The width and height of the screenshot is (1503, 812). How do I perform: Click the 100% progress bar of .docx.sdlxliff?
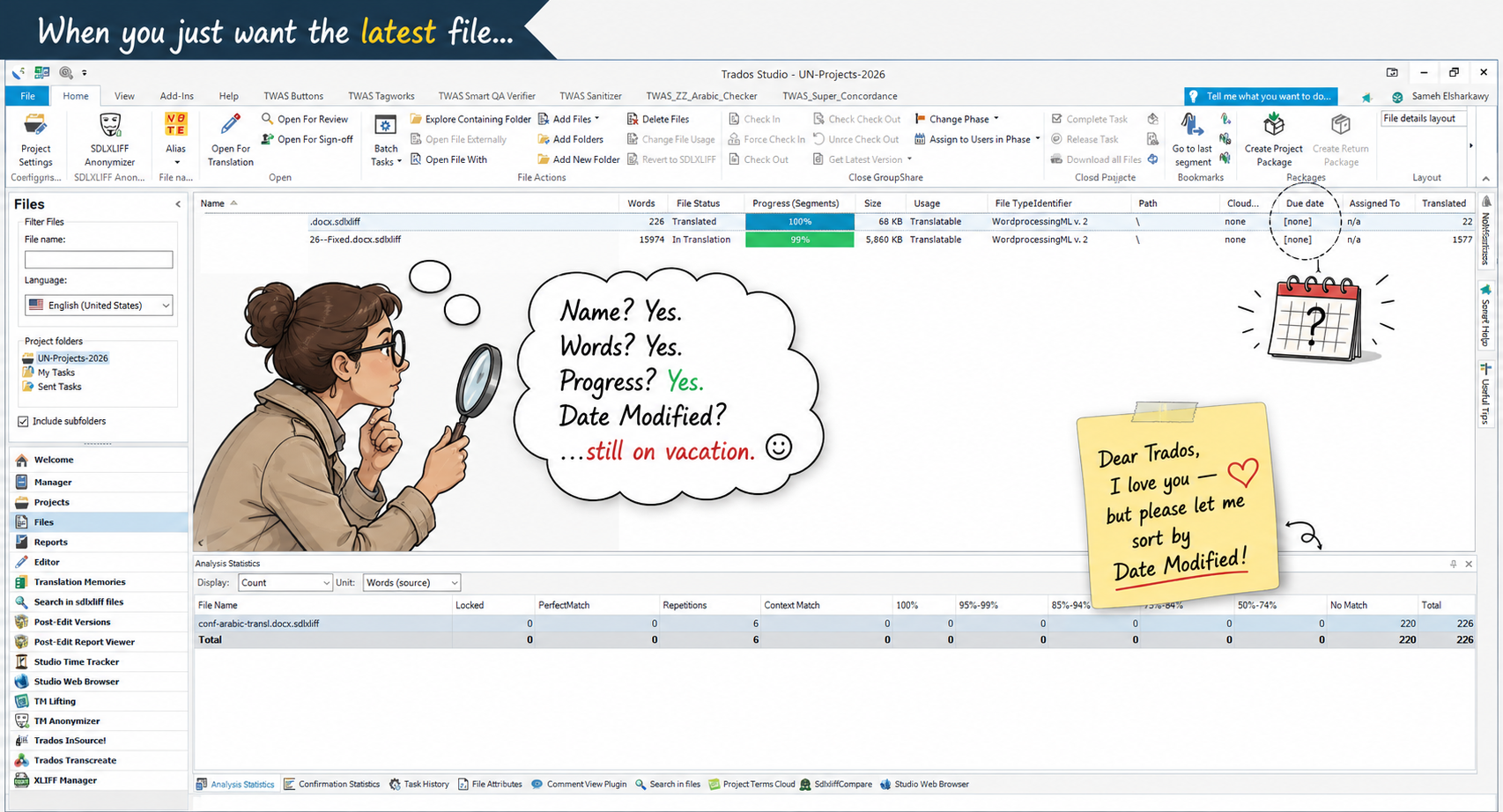(x=799, y=222)
